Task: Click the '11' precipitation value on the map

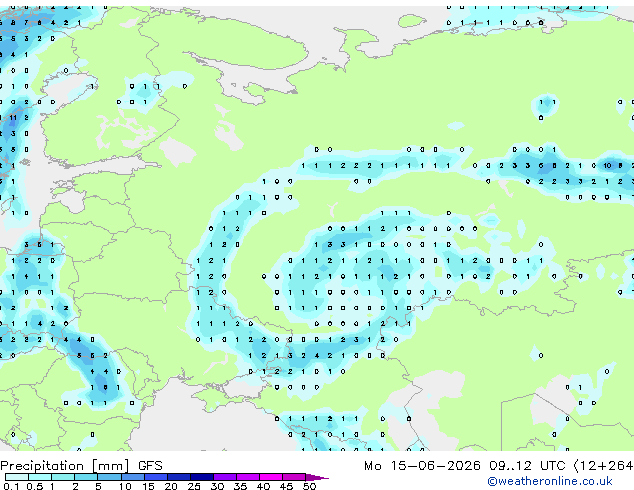Action: tap(13, 118)
